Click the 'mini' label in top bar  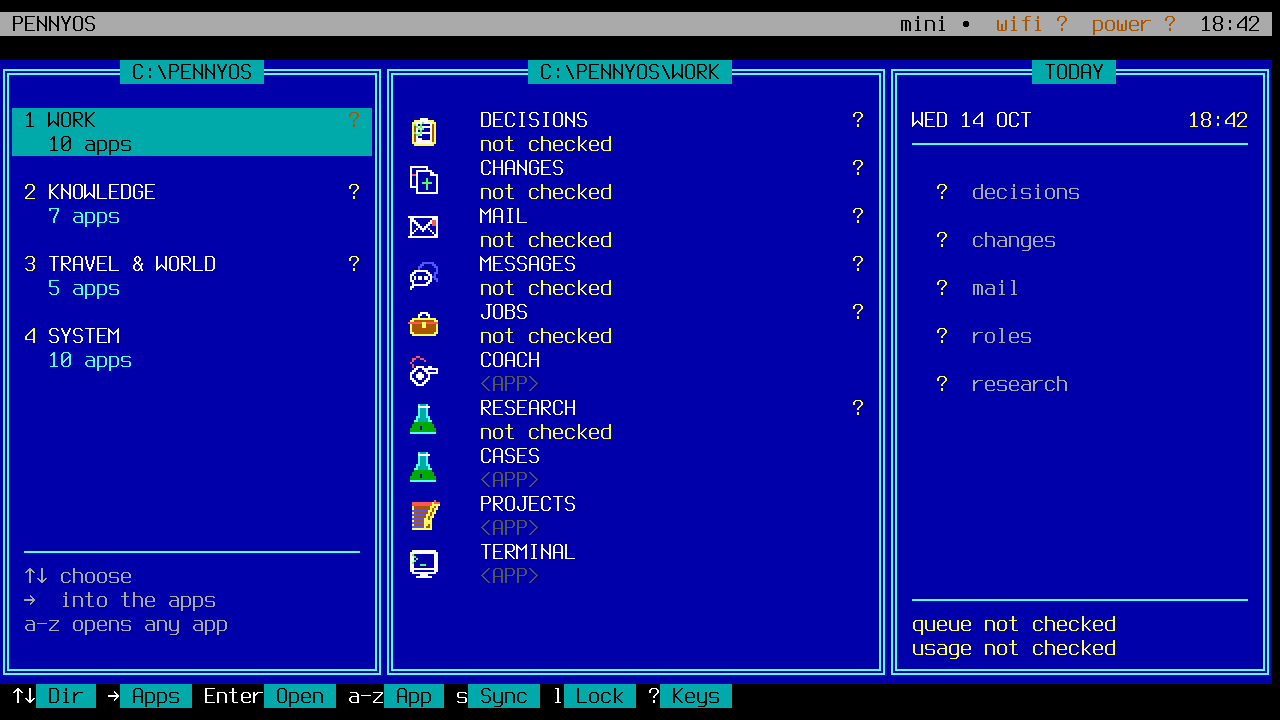[924, 24]
